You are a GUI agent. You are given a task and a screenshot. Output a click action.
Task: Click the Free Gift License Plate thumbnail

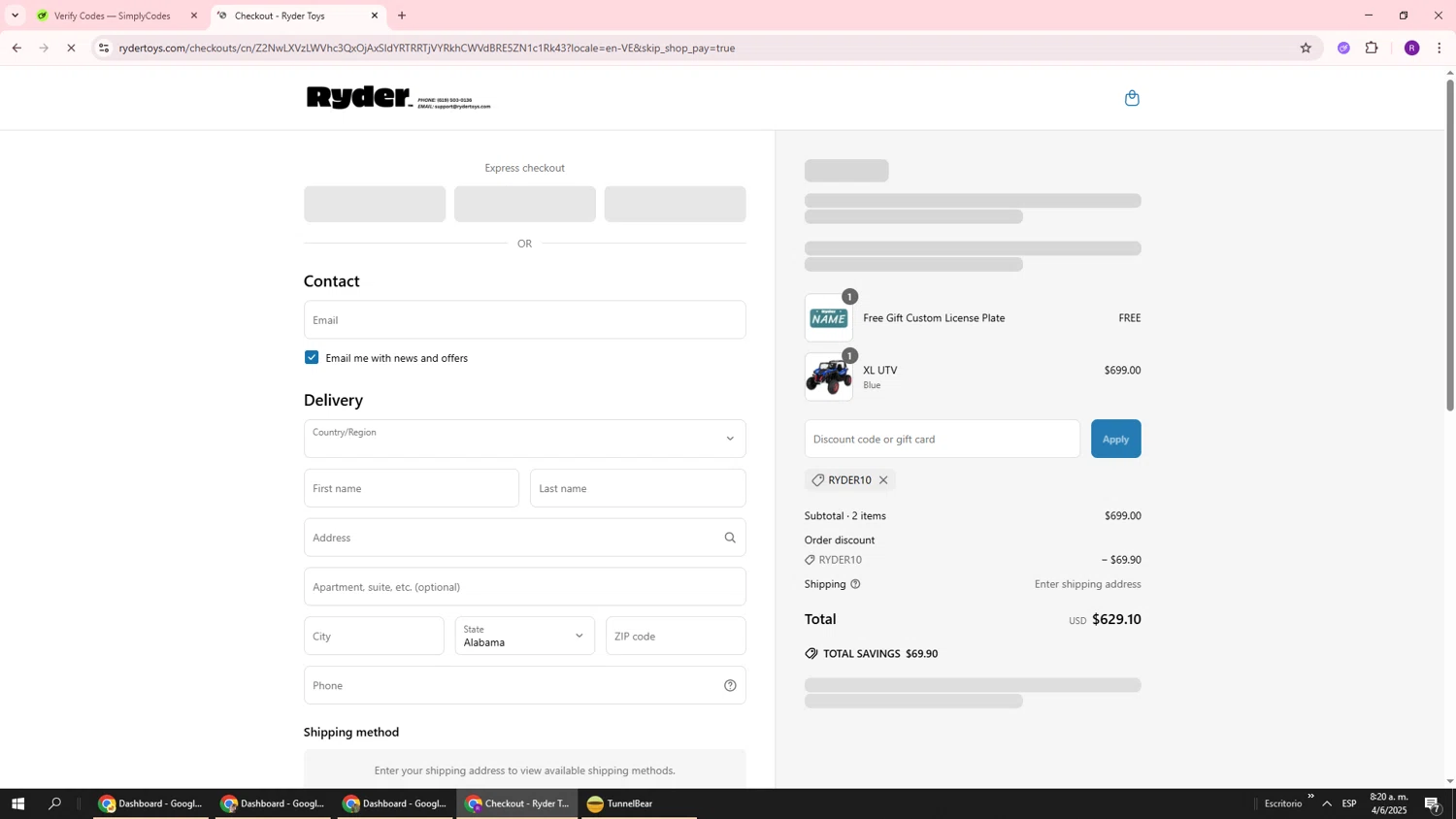[x=829, y=318]
